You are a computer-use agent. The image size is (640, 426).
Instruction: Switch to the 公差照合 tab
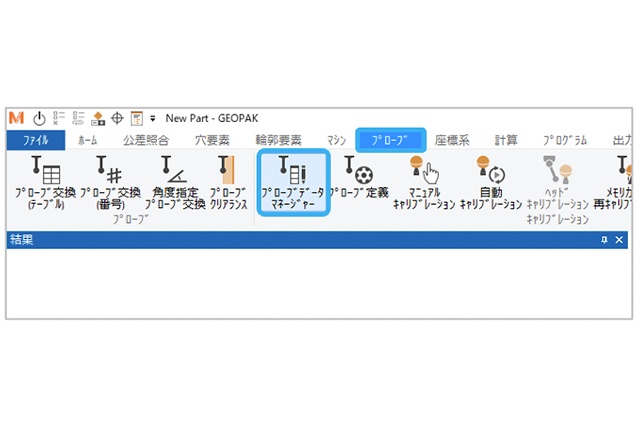click(146, 140)
